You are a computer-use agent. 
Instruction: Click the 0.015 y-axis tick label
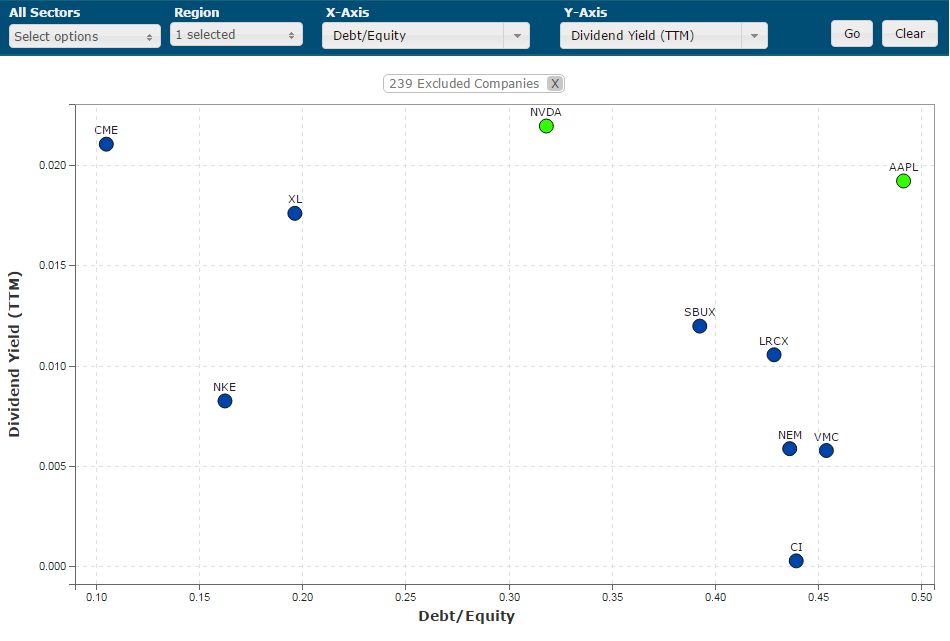tap(53, 265)
